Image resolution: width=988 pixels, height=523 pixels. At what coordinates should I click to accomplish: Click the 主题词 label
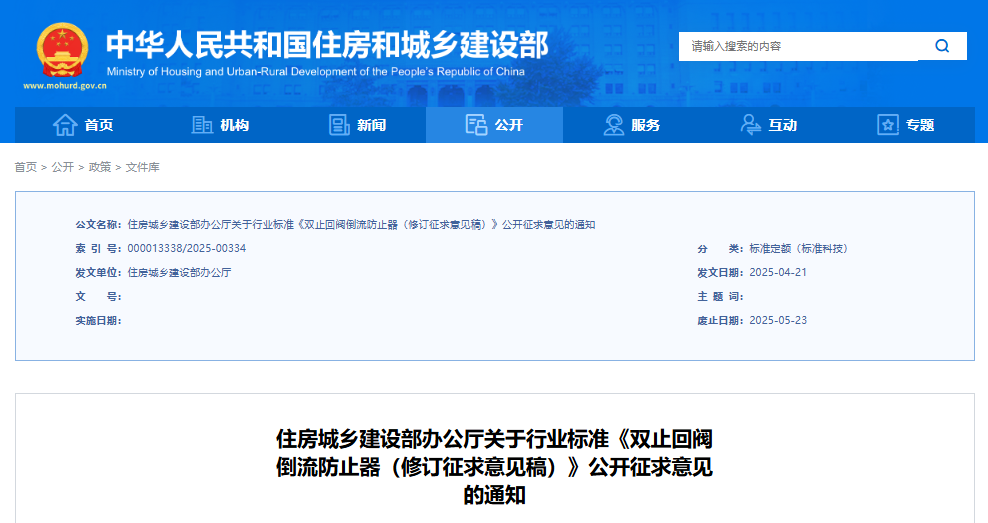click(x=720, y=296)
